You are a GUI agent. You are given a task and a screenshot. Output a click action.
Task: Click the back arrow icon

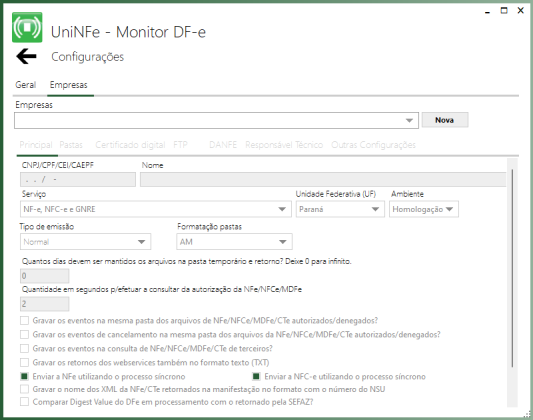coord(27,56)
